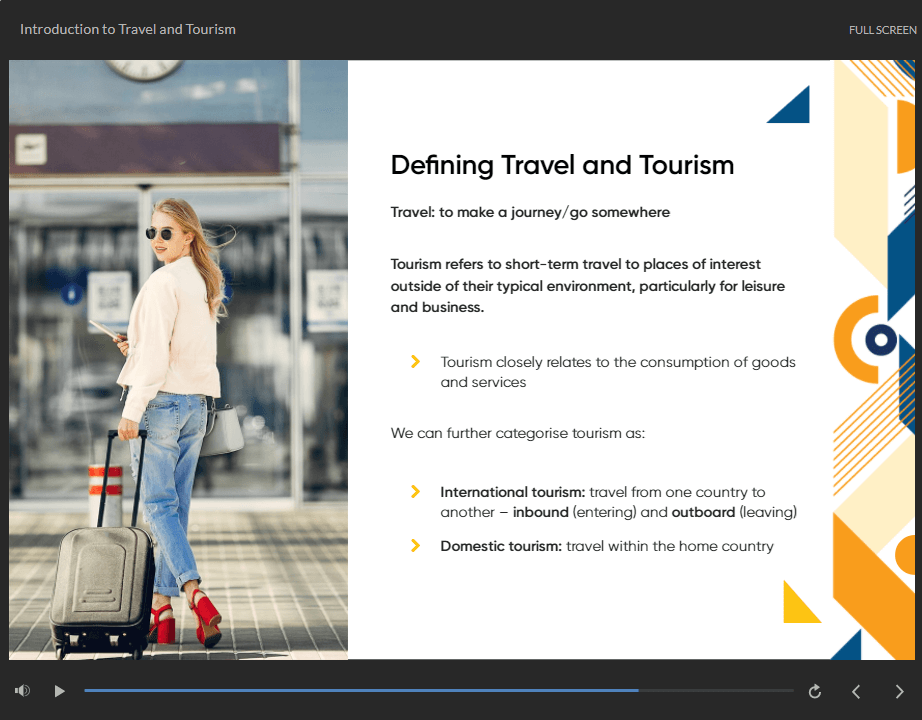The image size is (922, 720).
Task: Enter FULL SCREEN mode
Action: click(x=882, y=30)
